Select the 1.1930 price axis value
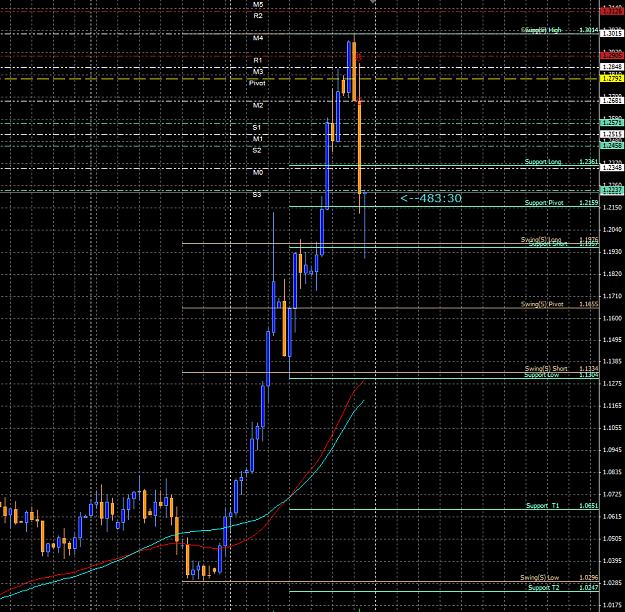Viewport: 625px width, 612px height. [x=612, y=252]
